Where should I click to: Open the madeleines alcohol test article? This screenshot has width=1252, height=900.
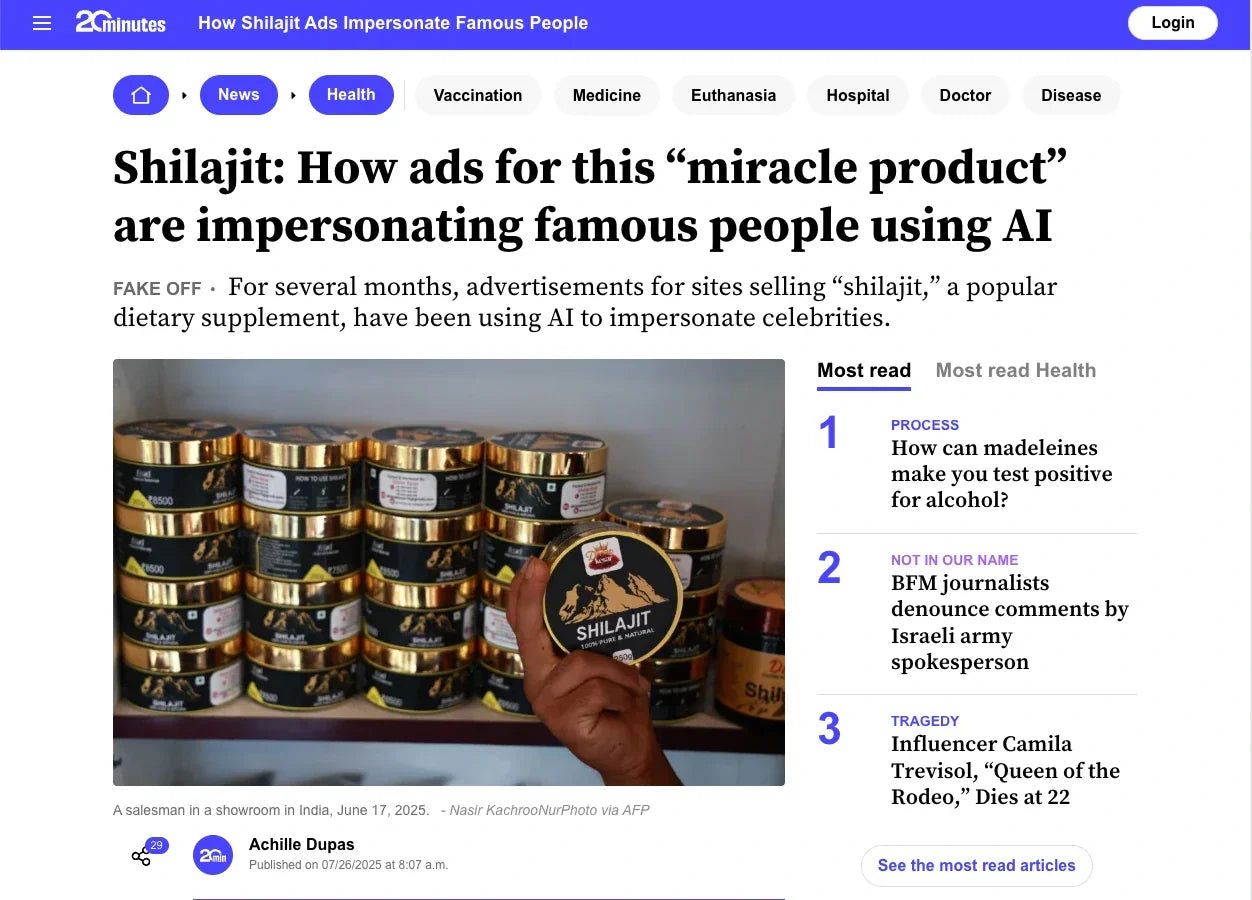(1002, 474)
